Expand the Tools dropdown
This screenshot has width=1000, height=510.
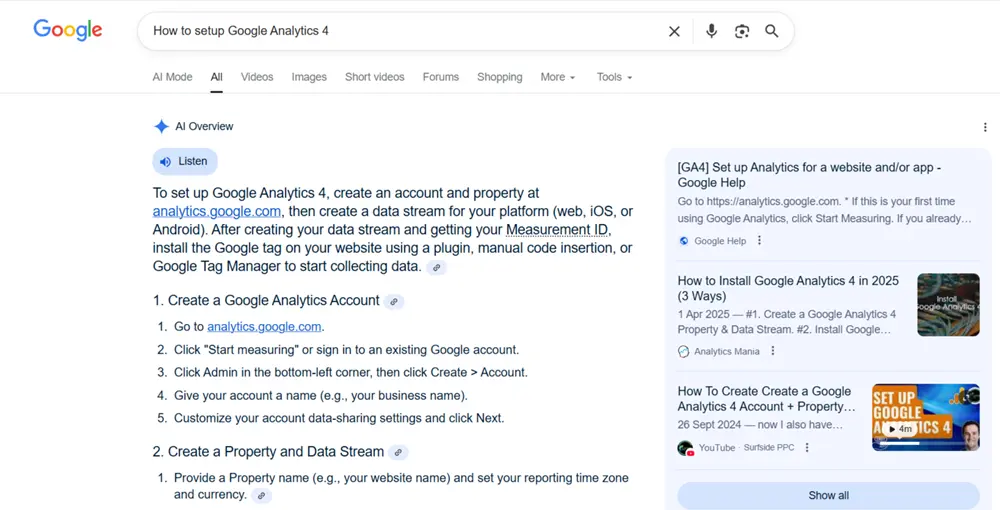[614, 76]
